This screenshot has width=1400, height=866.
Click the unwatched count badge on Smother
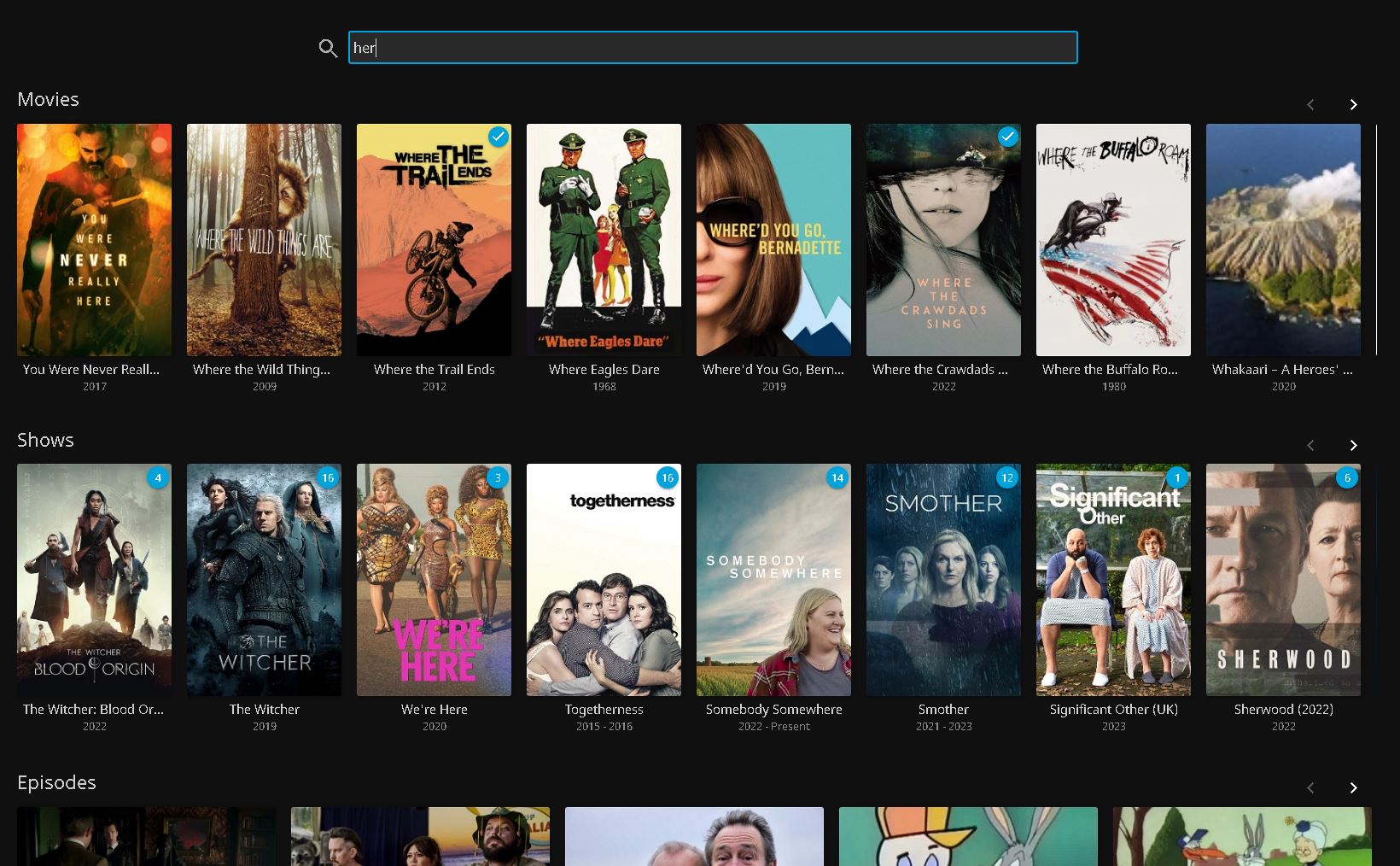(1006, 477)
